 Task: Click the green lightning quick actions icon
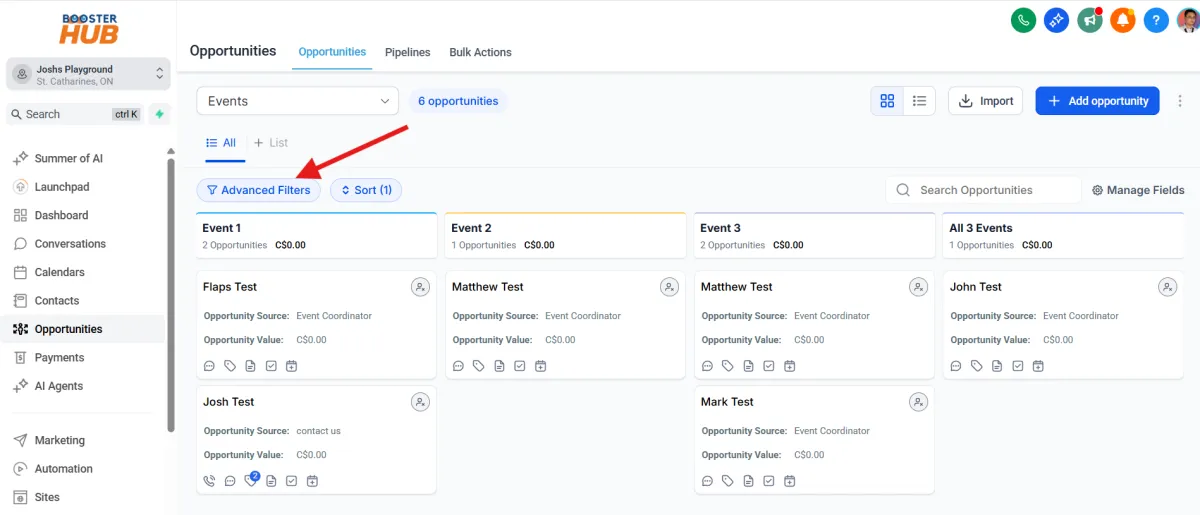point(159,114)
